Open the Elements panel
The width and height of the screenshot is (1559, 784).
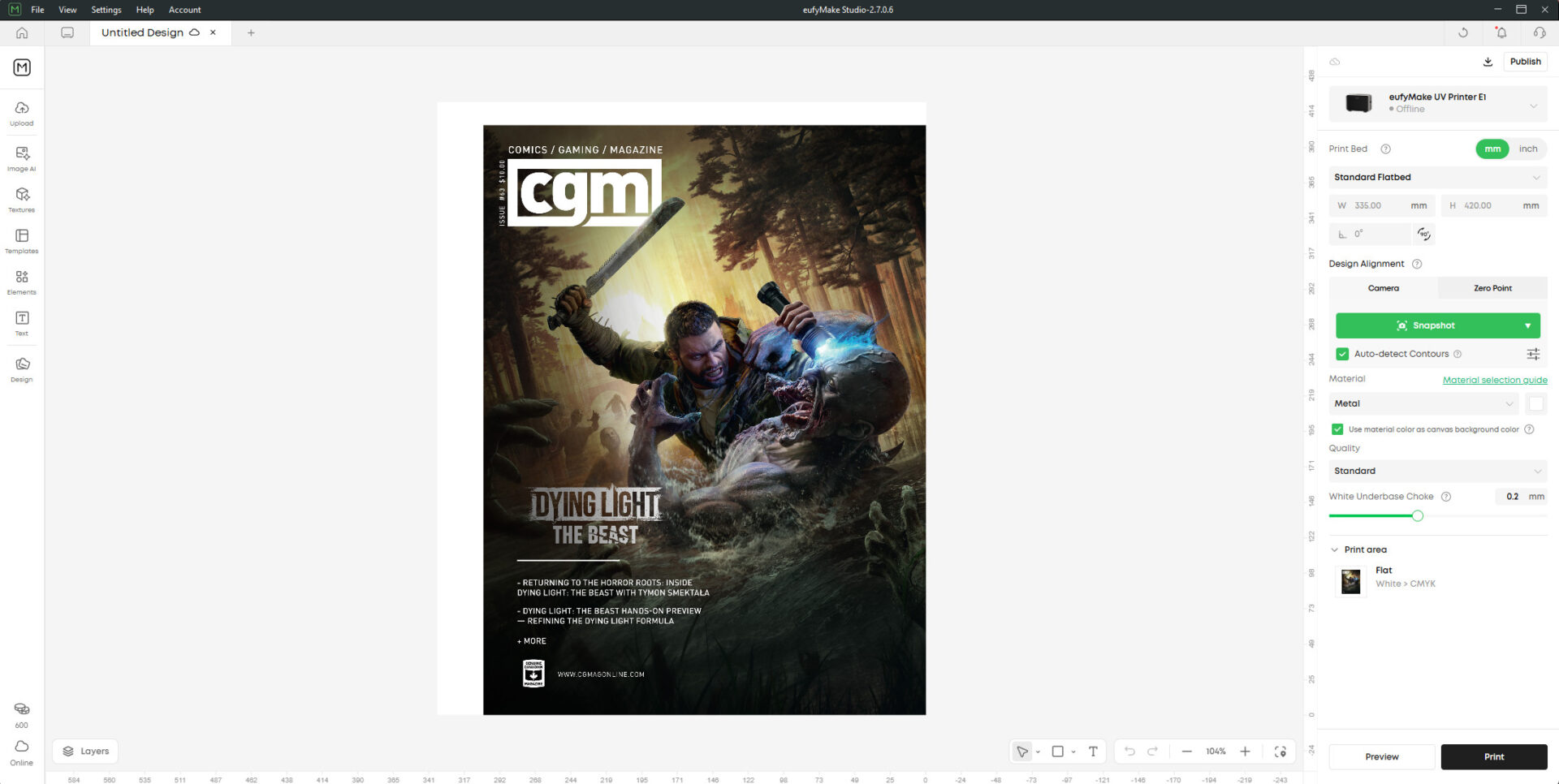[22, 282]
